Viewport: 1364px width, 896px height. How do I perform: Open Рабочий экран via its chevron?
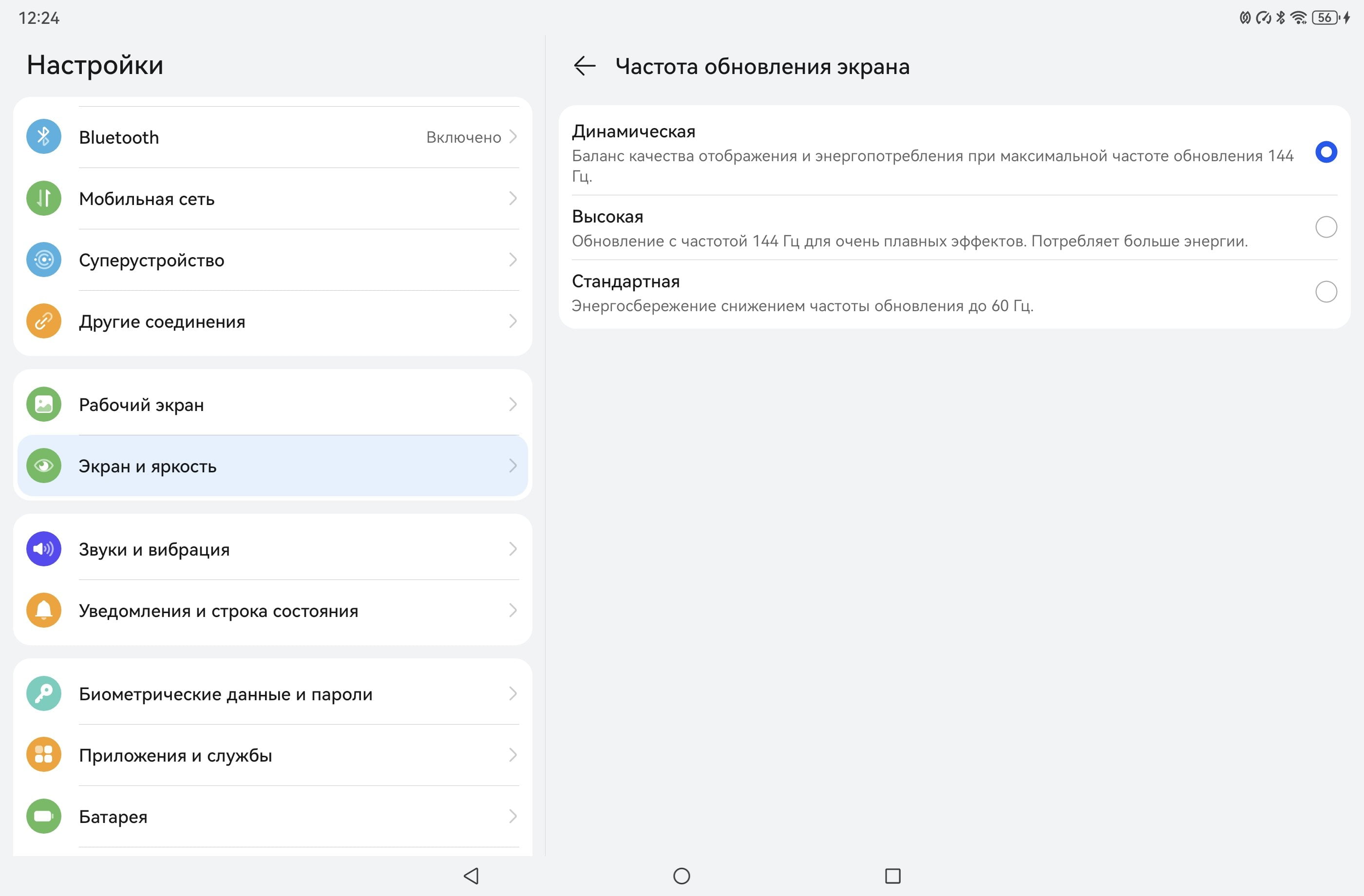513,405
